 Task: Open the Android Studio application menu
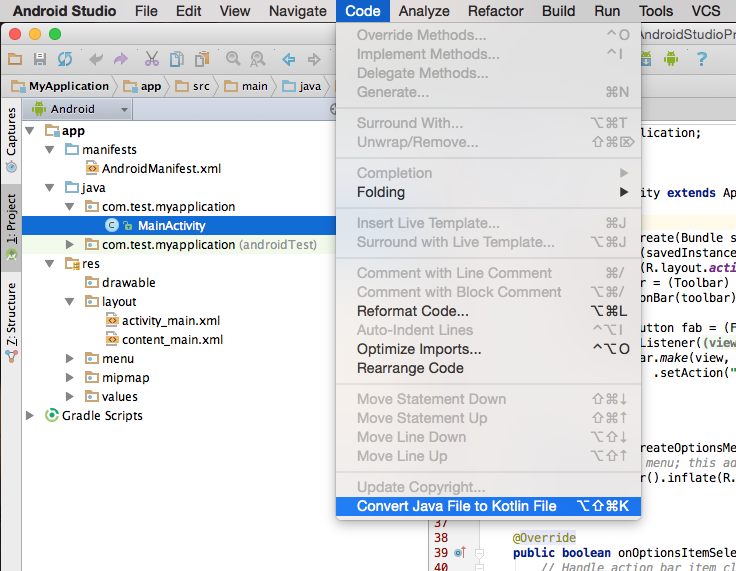(x=64, y=11)
